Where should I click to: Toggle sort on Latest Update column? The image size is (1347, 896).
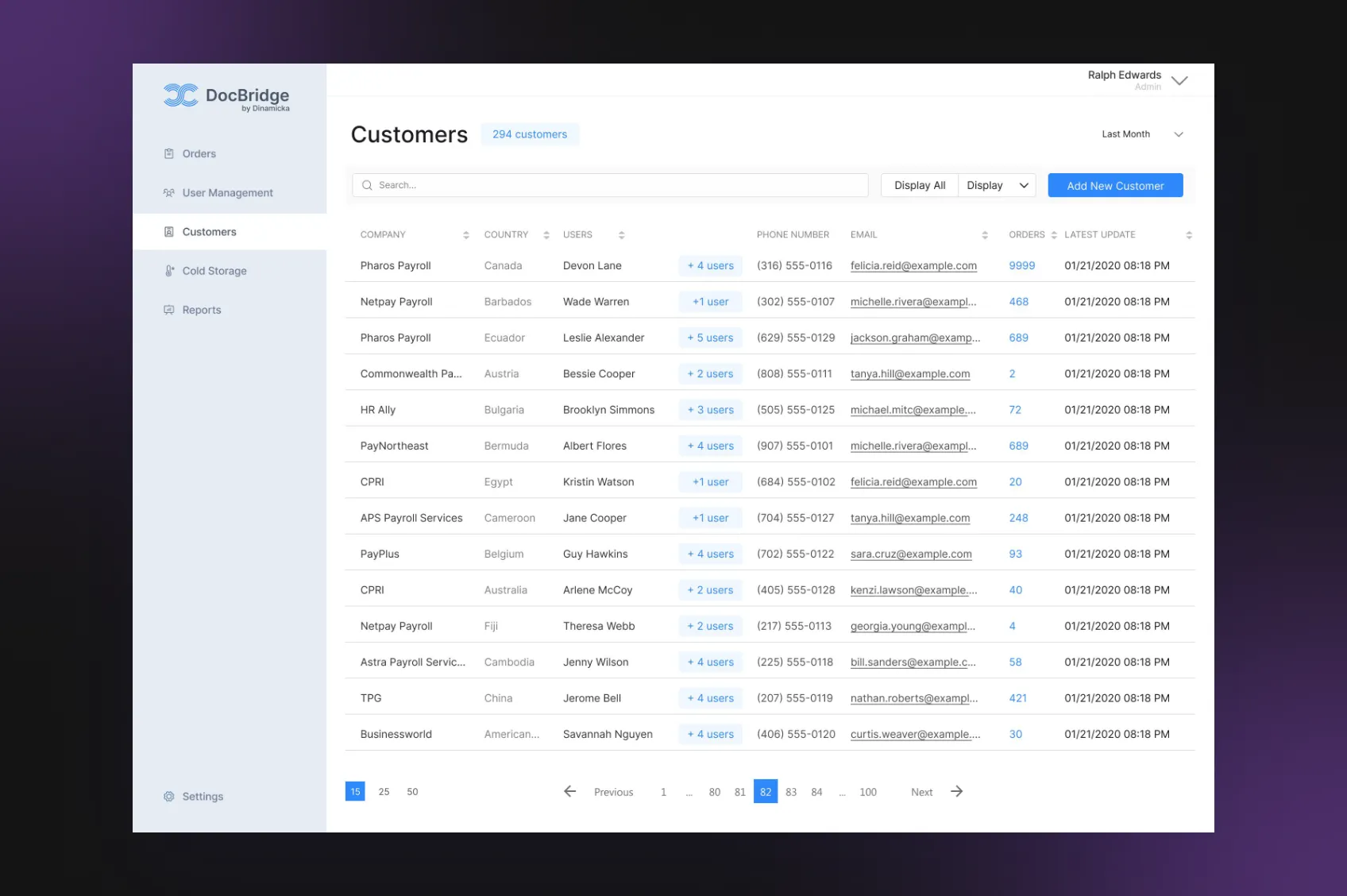pos(1188,235)
